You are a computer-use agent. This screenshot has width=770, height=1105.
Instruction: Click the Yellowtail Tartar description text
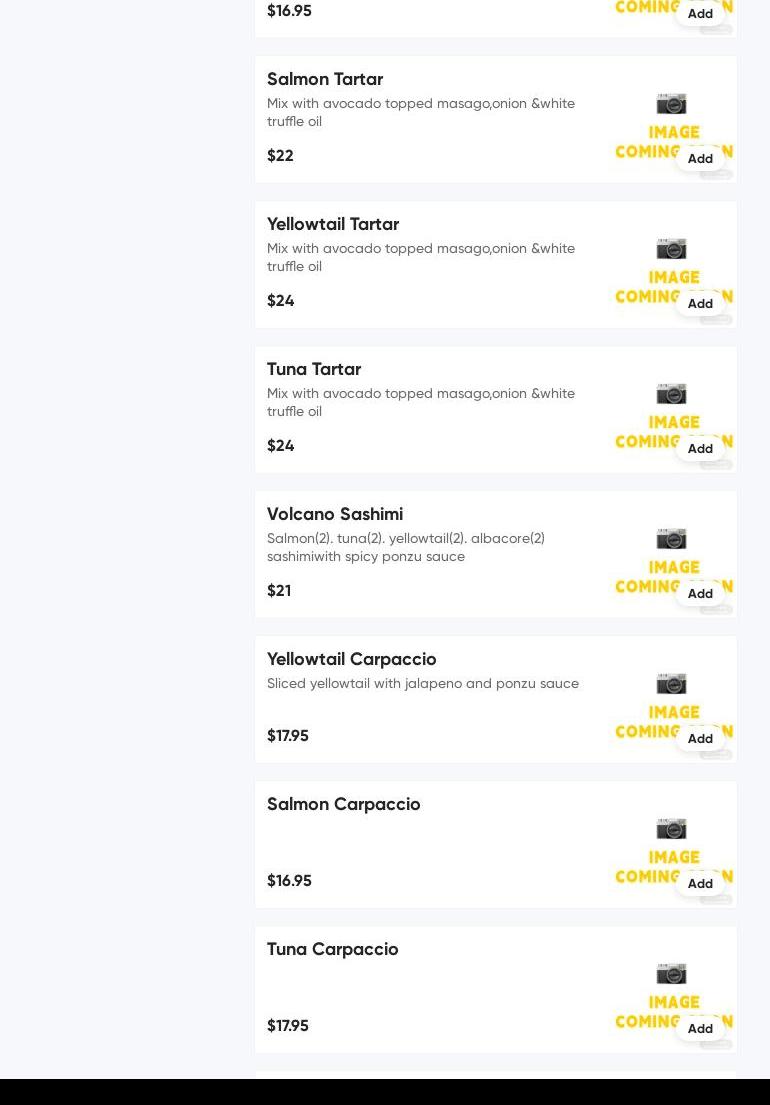(x=421, y=257)
